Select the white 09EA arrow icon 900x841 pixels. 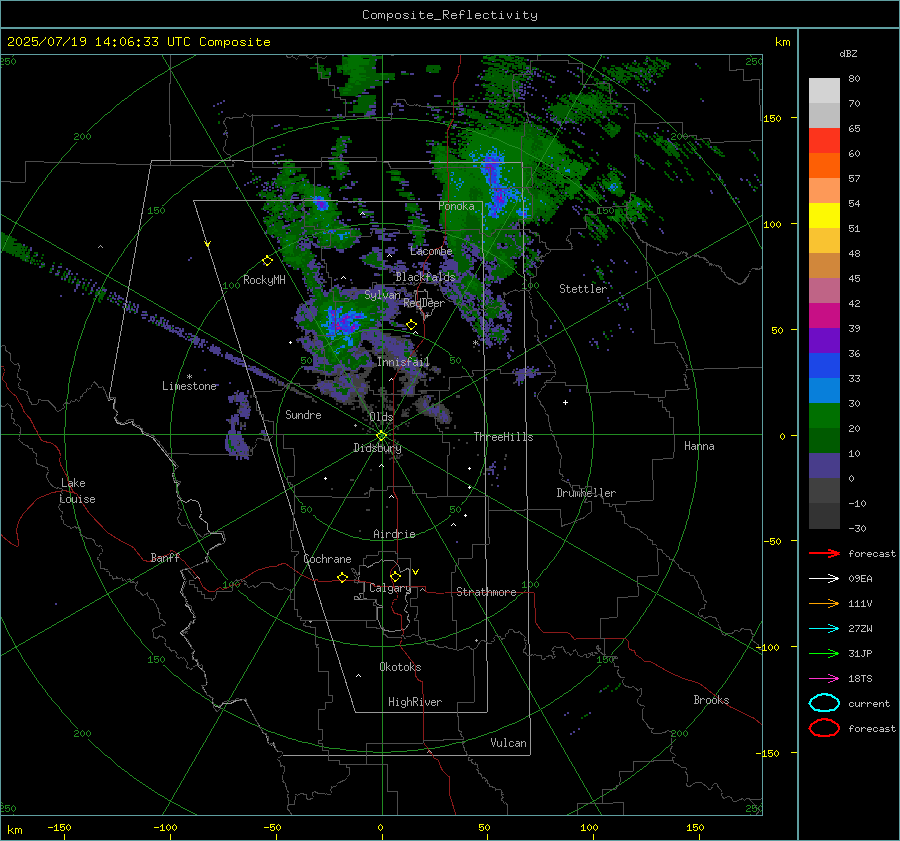[824, 578]
